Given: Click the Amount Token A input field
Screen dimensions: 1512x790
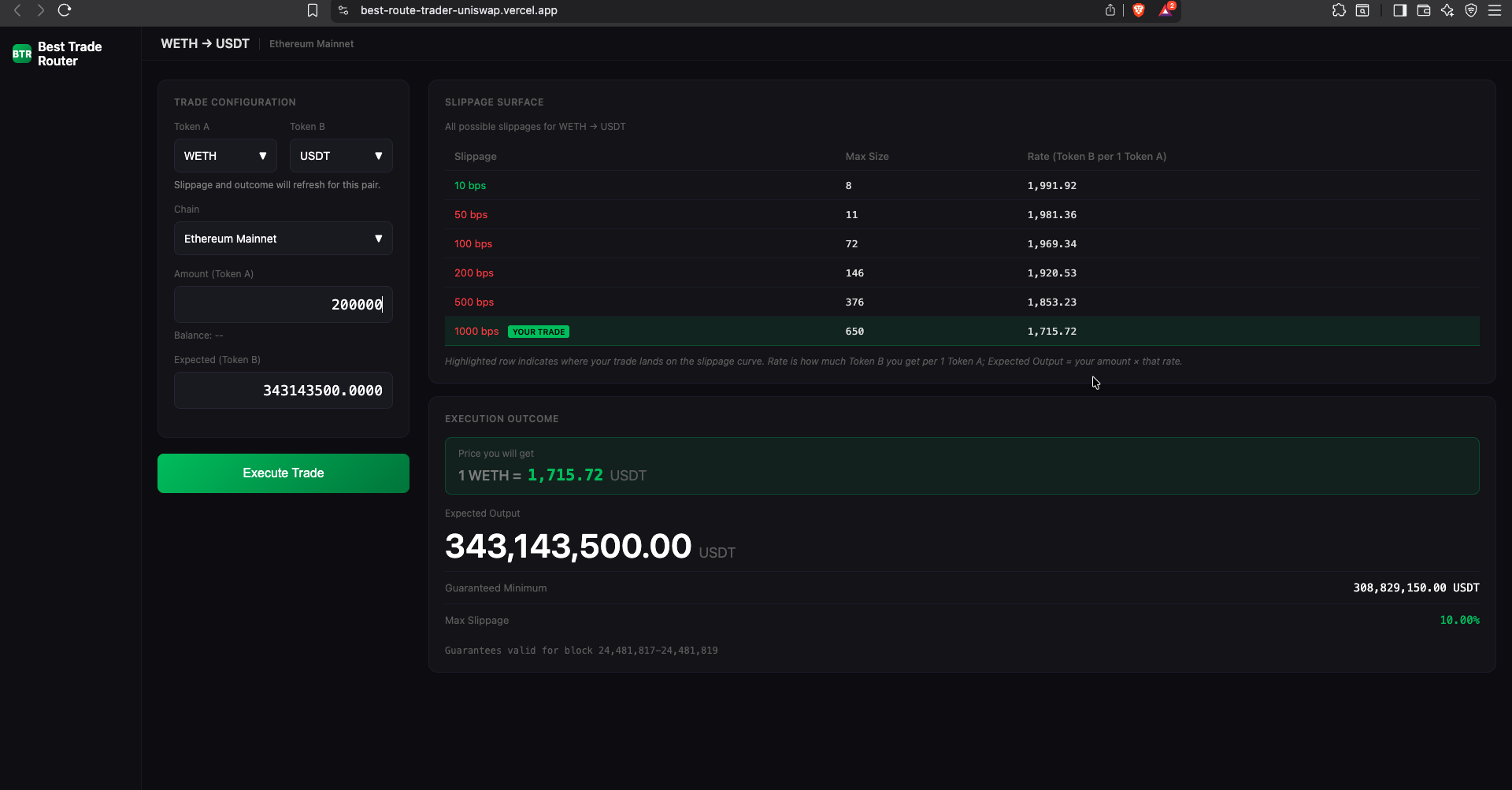Looking at the screenshot, I should pos(283,304).
